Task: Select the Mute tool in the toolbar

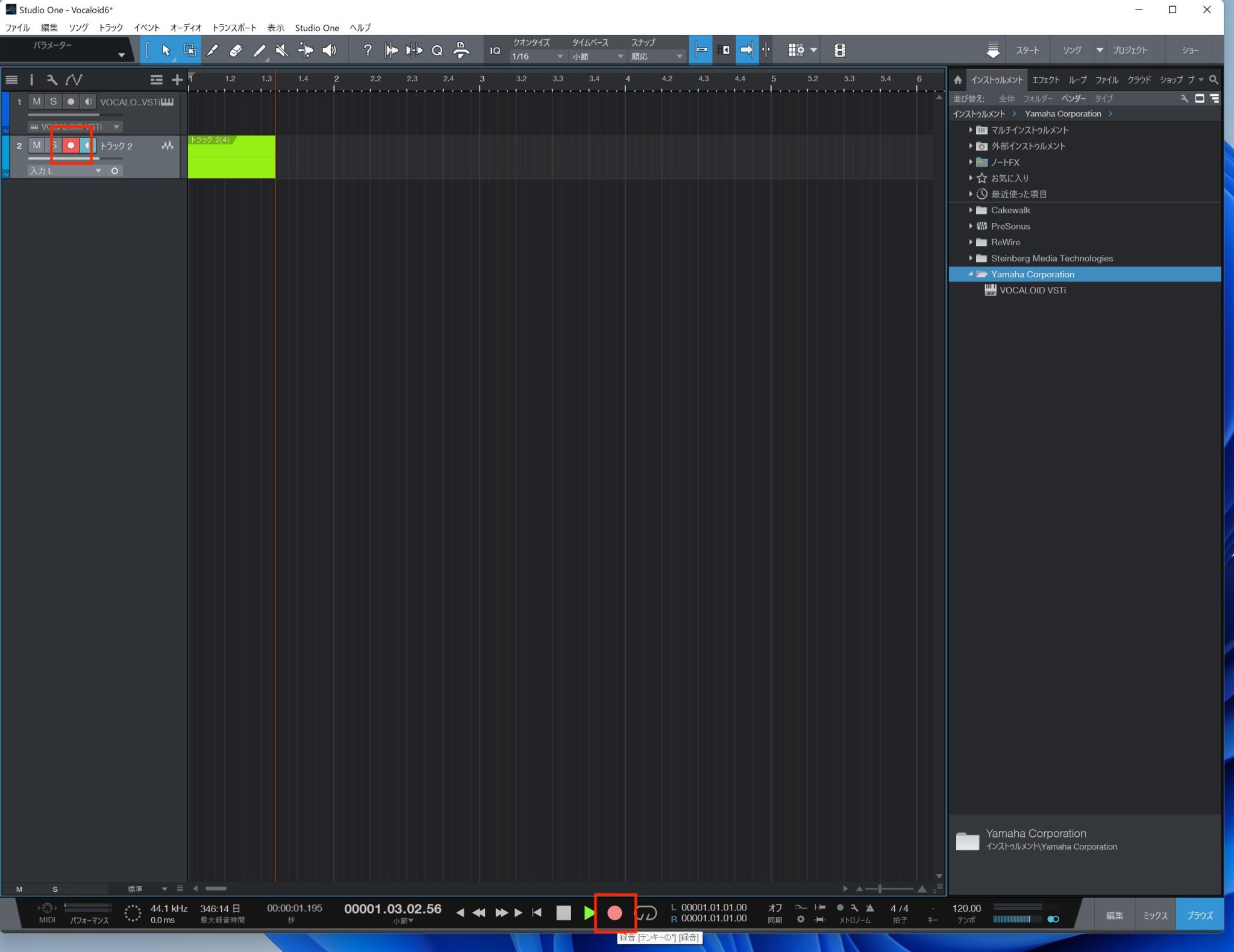Action: (x=282, y=51)
